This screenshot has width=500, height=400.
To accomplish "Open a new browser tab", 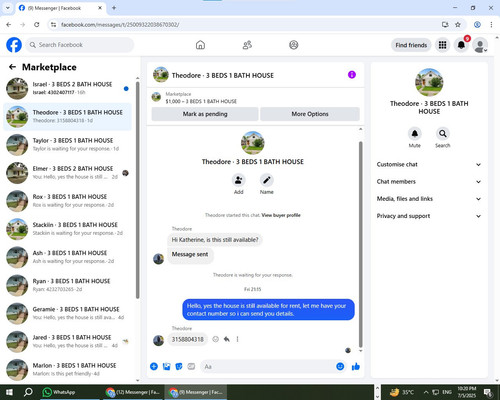I will point(114,8).
